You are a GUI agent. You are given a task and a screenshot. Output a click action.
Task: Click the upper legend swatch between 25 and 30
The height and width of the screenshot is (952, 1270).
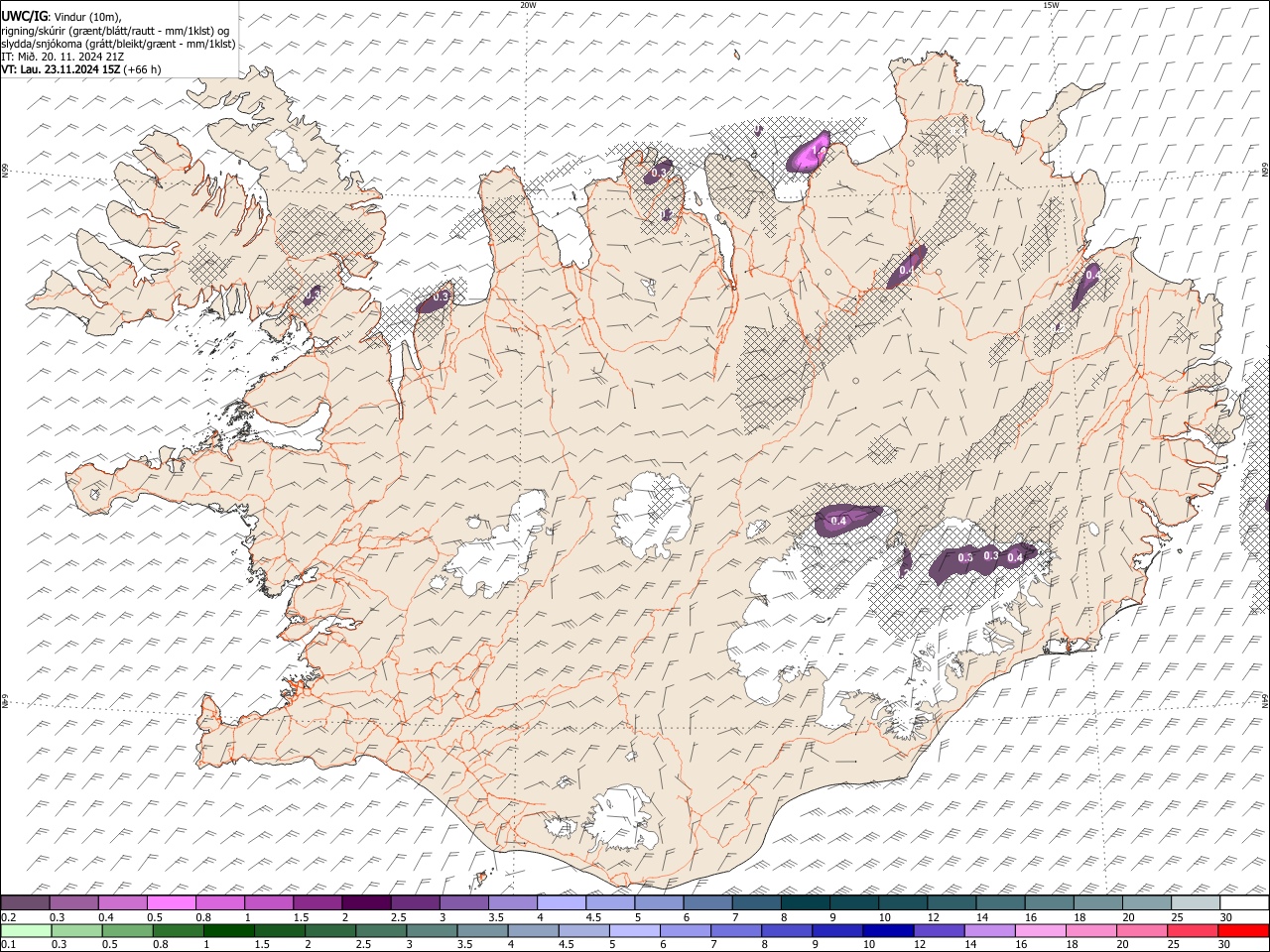(1195, 902)
